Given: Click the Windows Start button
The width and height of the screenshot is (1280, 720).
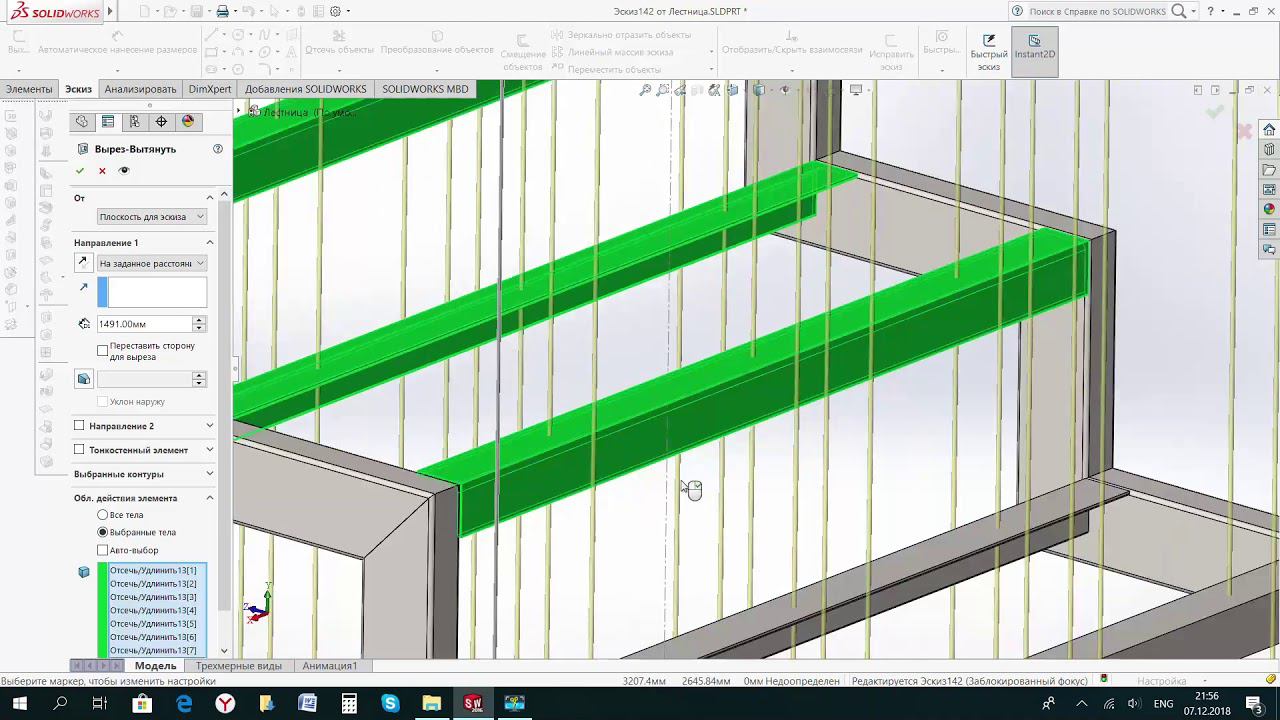Looking at the screenshot, I should 20,703.
